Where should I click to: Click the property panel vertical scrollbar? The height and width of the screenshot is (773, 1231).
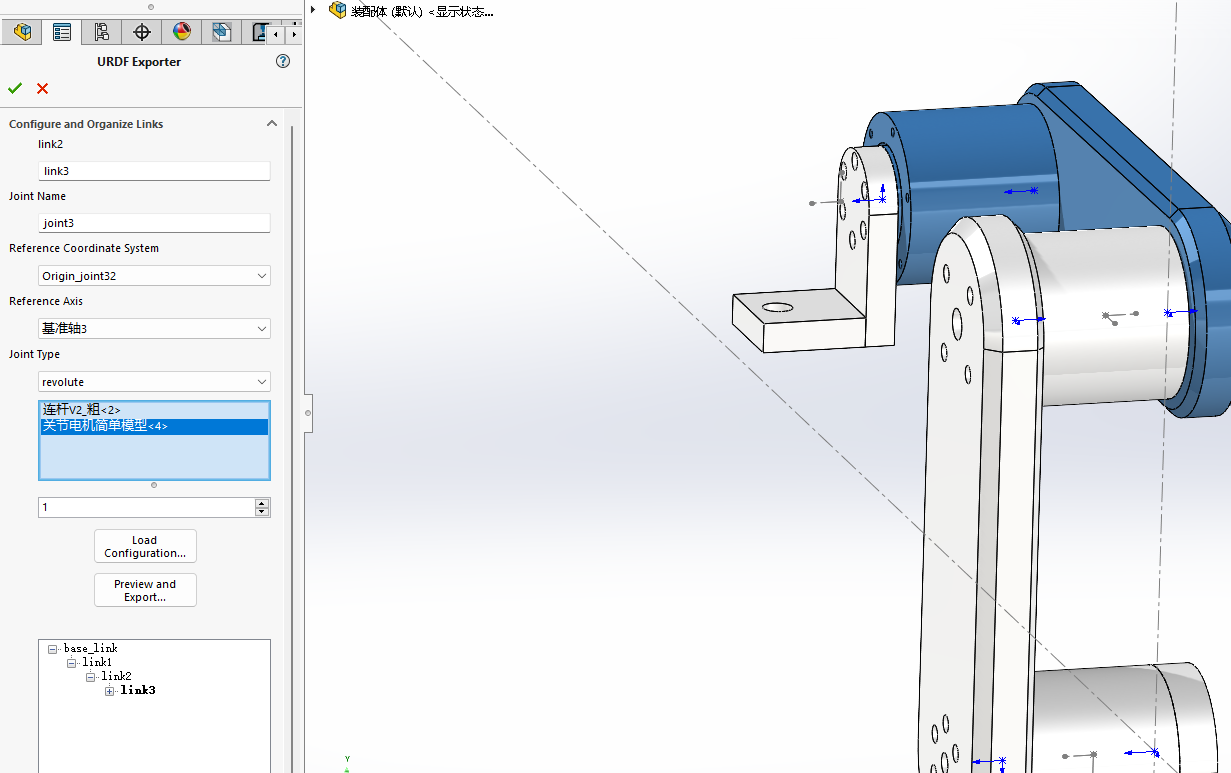tap(293, 440)
